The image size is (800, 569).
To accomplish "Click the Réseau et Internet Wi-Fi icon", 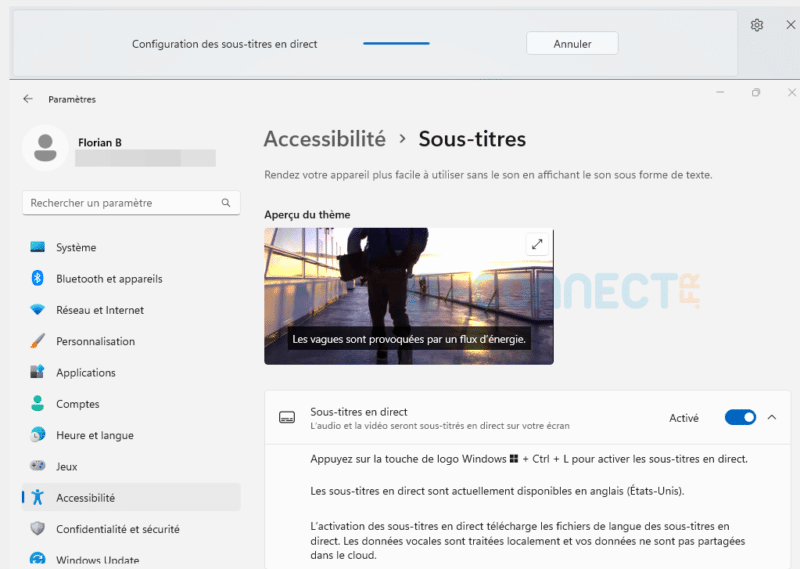I will pyautogui.click(x=38, y=310).
